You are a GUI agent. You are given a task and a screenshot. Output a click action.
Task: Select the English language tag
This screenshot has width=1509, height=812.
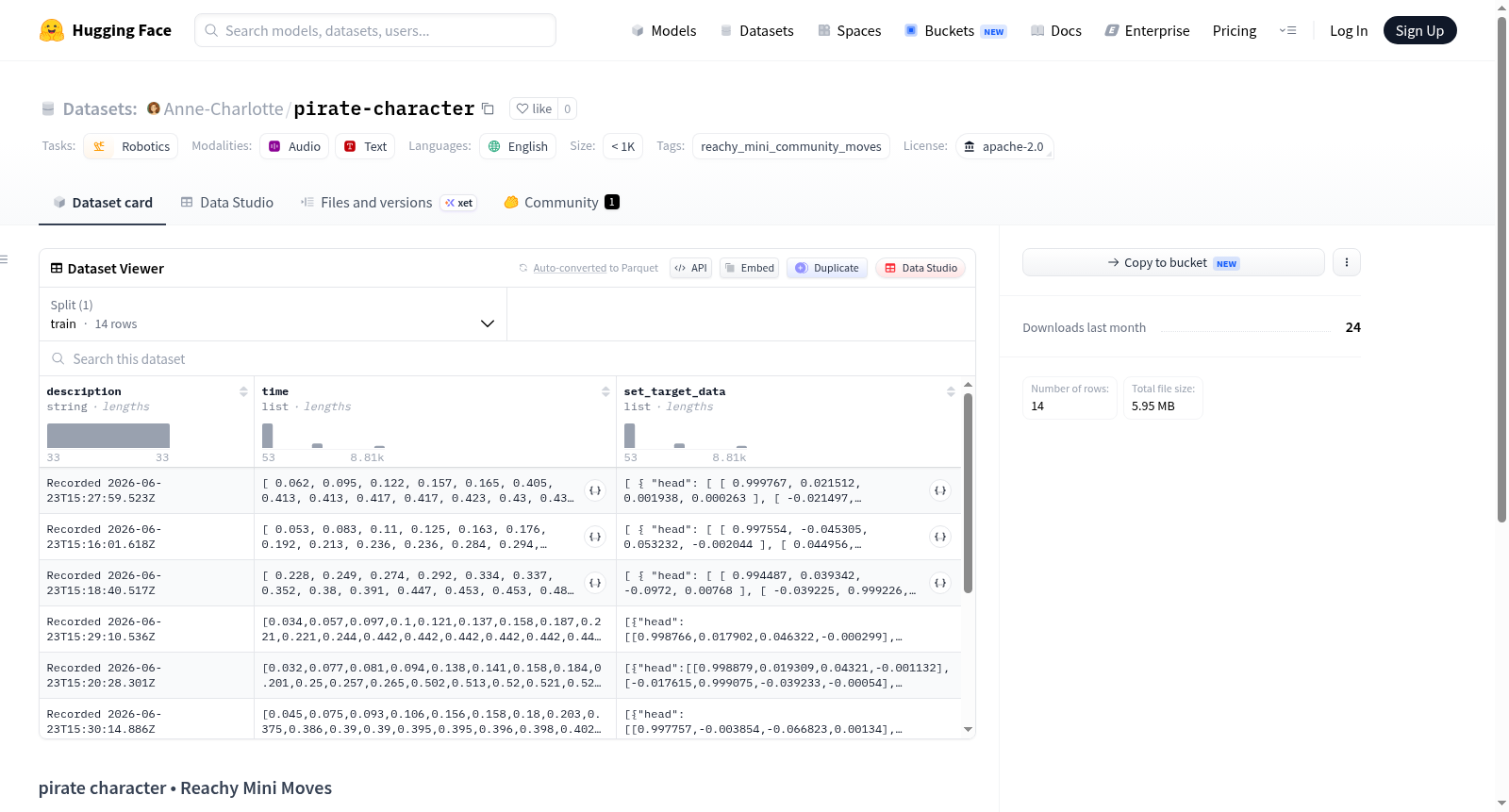point(518,146)
